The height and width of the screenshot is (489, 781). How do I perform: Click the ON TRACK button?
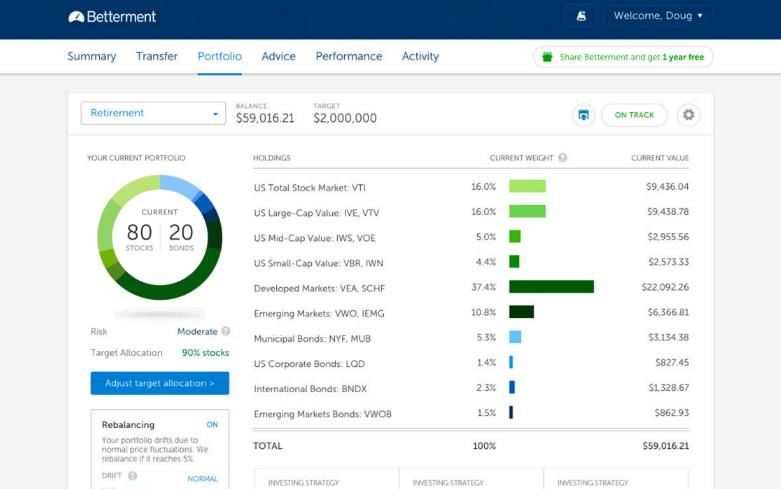(634, 115)
